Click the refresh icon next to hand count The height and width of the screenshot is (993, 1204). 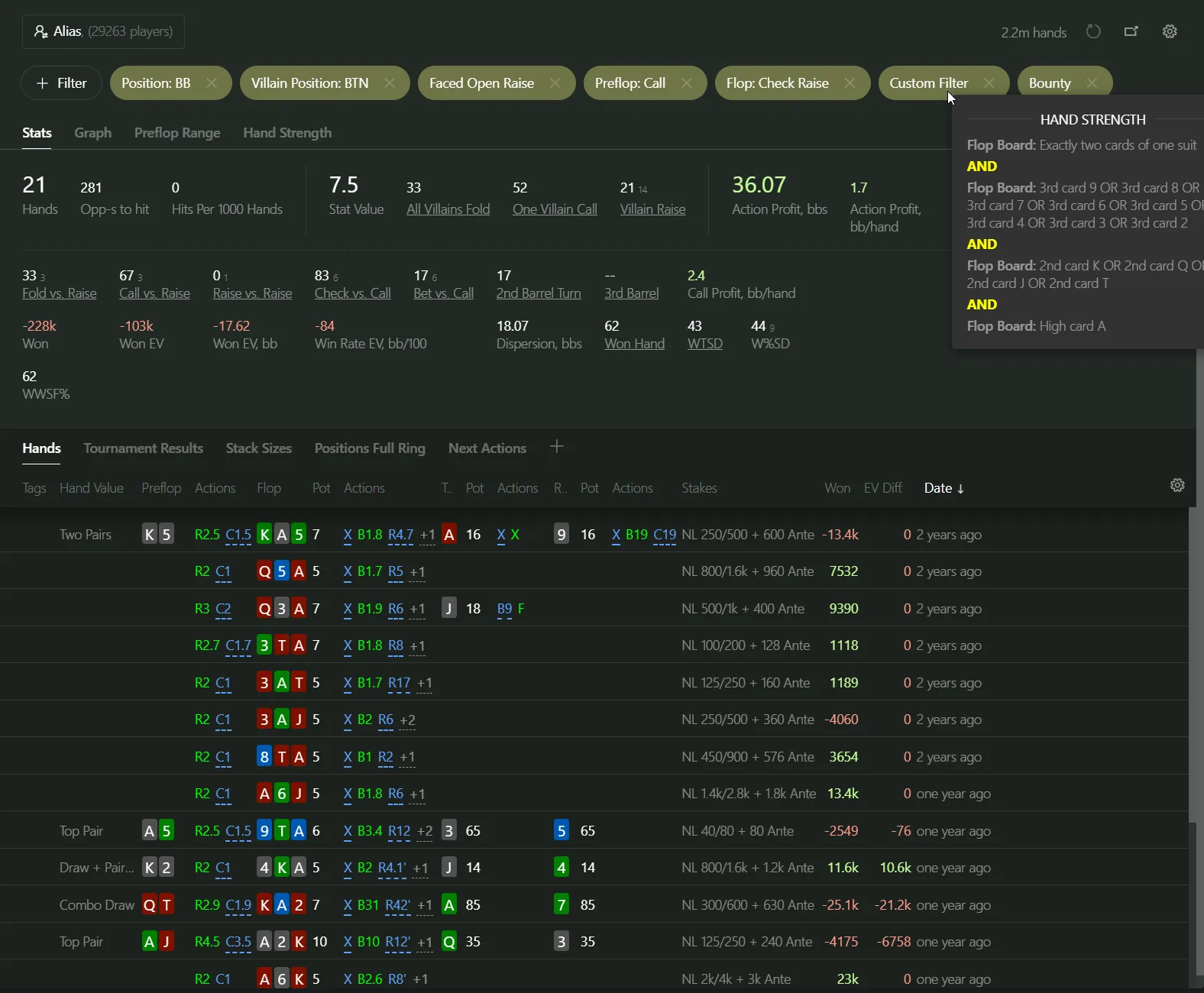(1093, 32)
